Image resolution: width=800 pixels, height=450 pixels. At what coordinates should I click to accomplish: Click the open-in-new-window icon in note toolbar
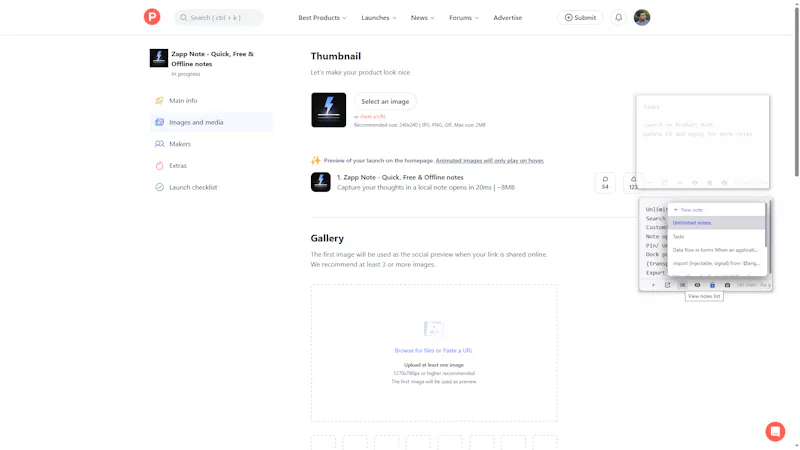pyautogui.click(x=667, y=285)
